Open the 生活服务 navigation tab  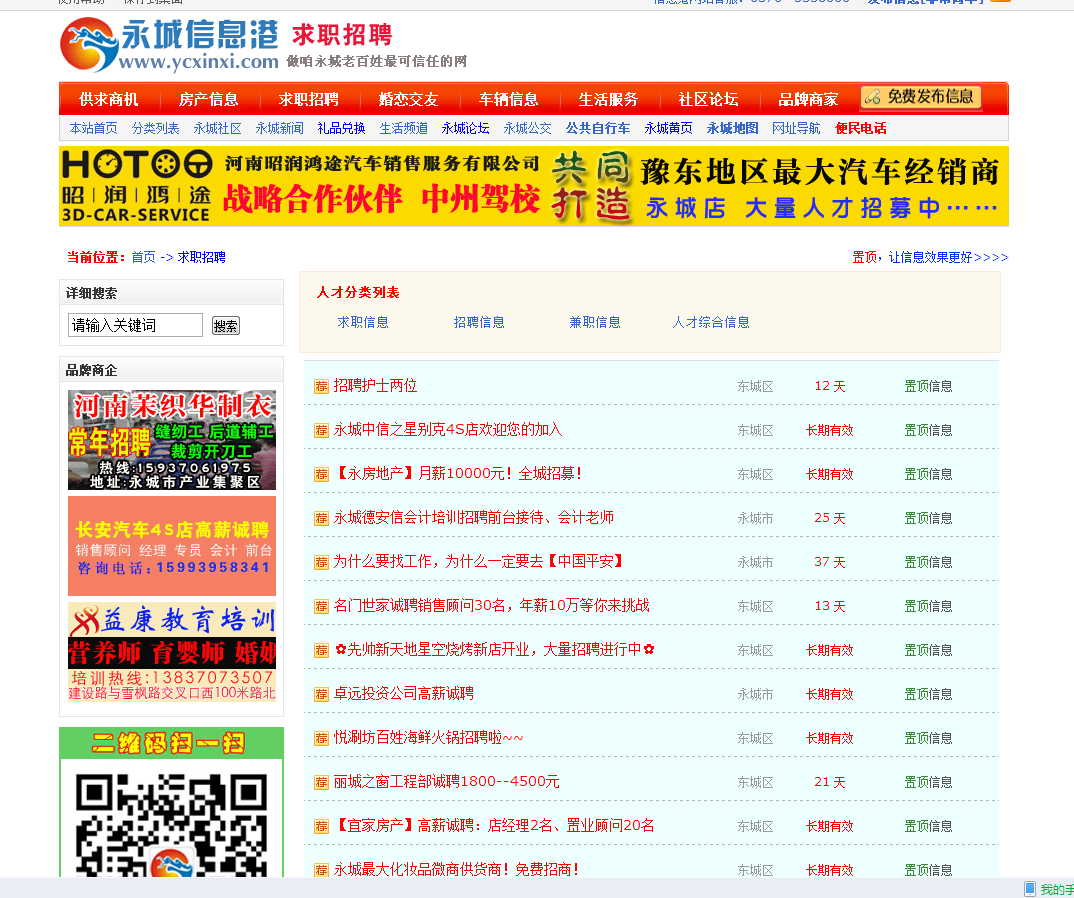pyautogui.click(x=609, y=99)
